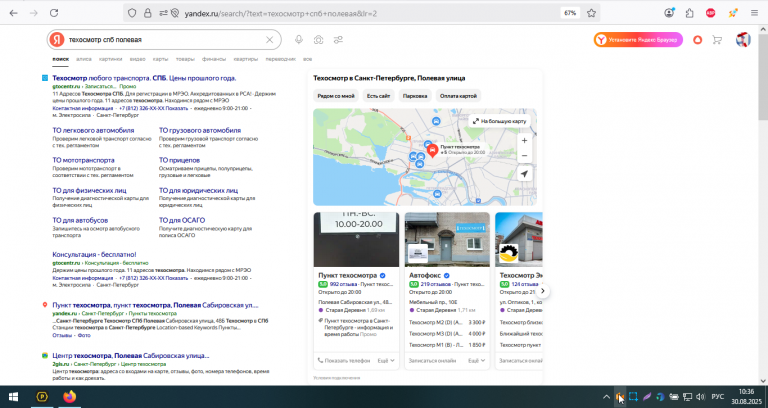Expand 'Ещё' on Пункт техосмотра card

click(x=386, y=360)
